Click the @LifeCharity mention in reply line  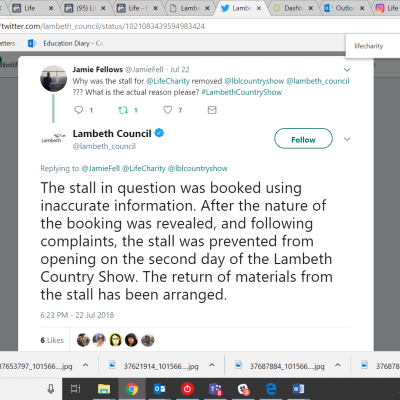point(144,169)
